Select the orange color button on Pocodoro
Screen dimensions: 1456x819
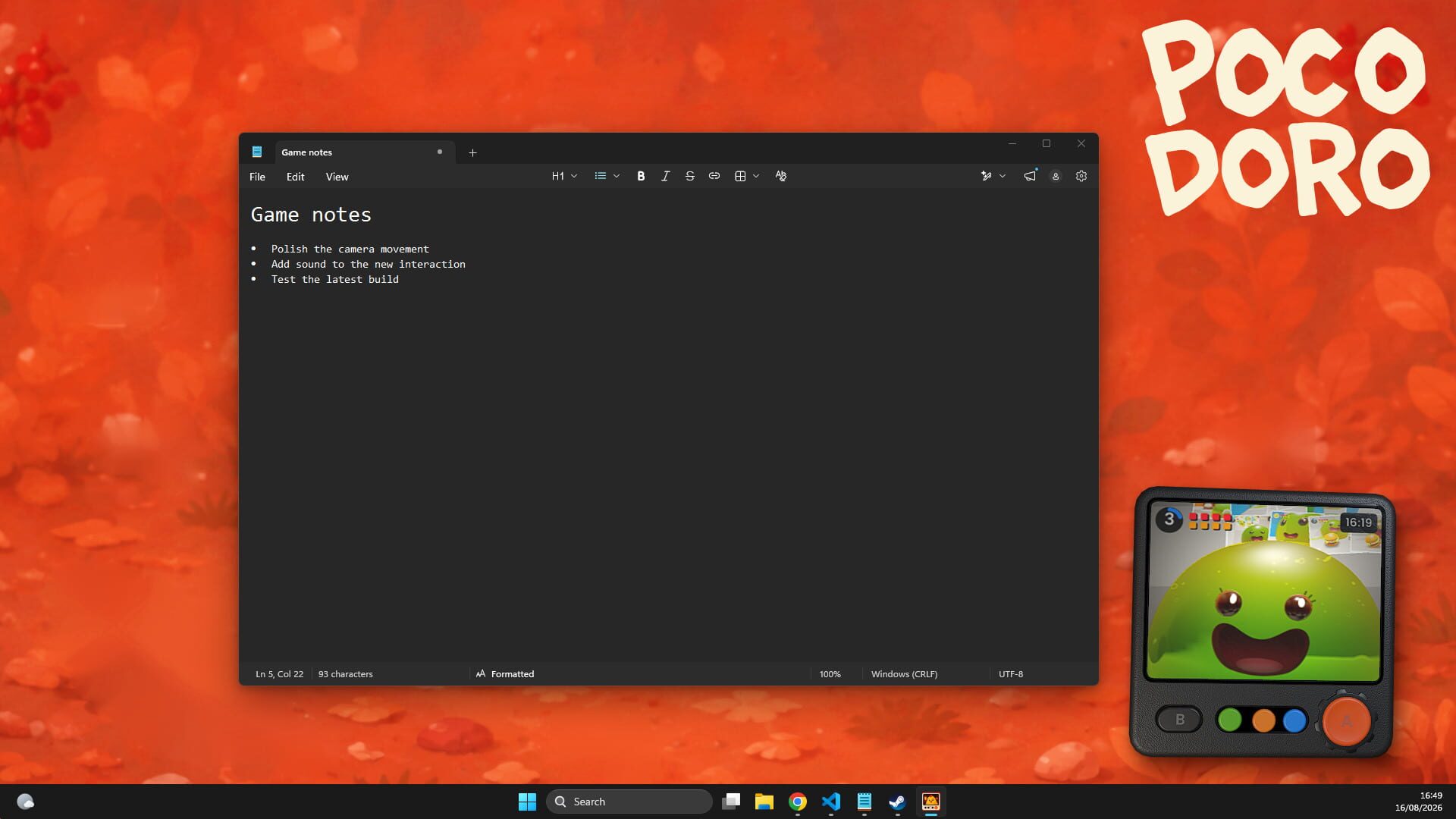coord(1263,720)
